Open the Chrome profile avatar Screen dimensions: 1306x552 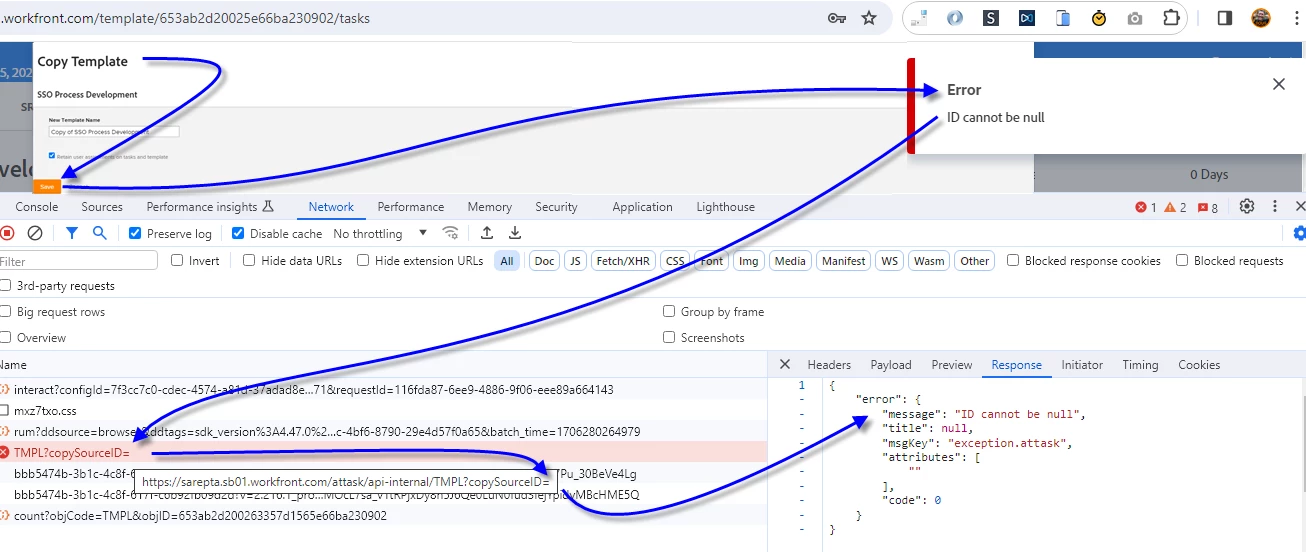[1261, 18]
